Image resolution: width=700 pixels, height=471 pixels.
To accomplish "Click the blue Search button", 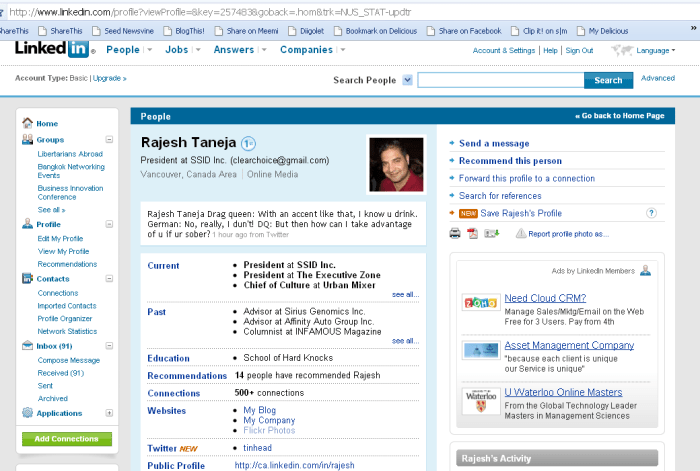I will pos(608,80).
